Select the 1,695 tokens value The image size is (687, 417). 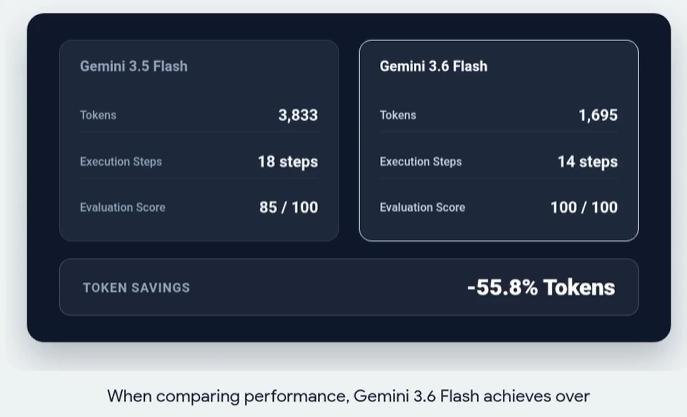point(598,115)
